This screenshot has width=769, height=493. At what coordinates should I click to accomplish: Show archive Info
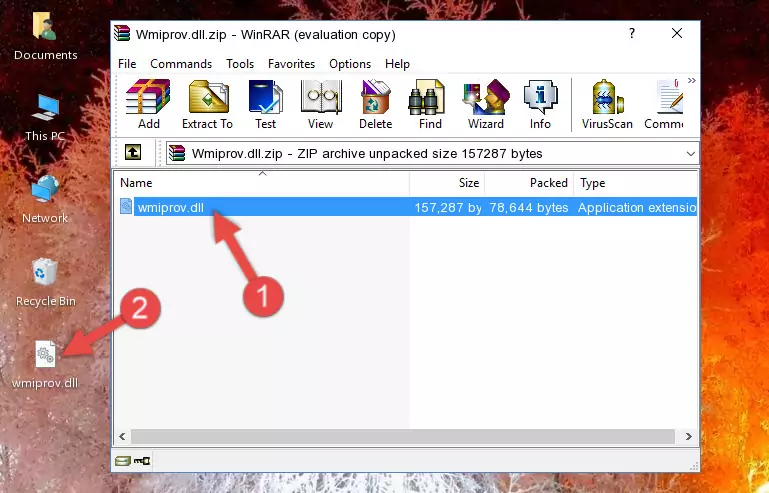click(x=540, y=104)
